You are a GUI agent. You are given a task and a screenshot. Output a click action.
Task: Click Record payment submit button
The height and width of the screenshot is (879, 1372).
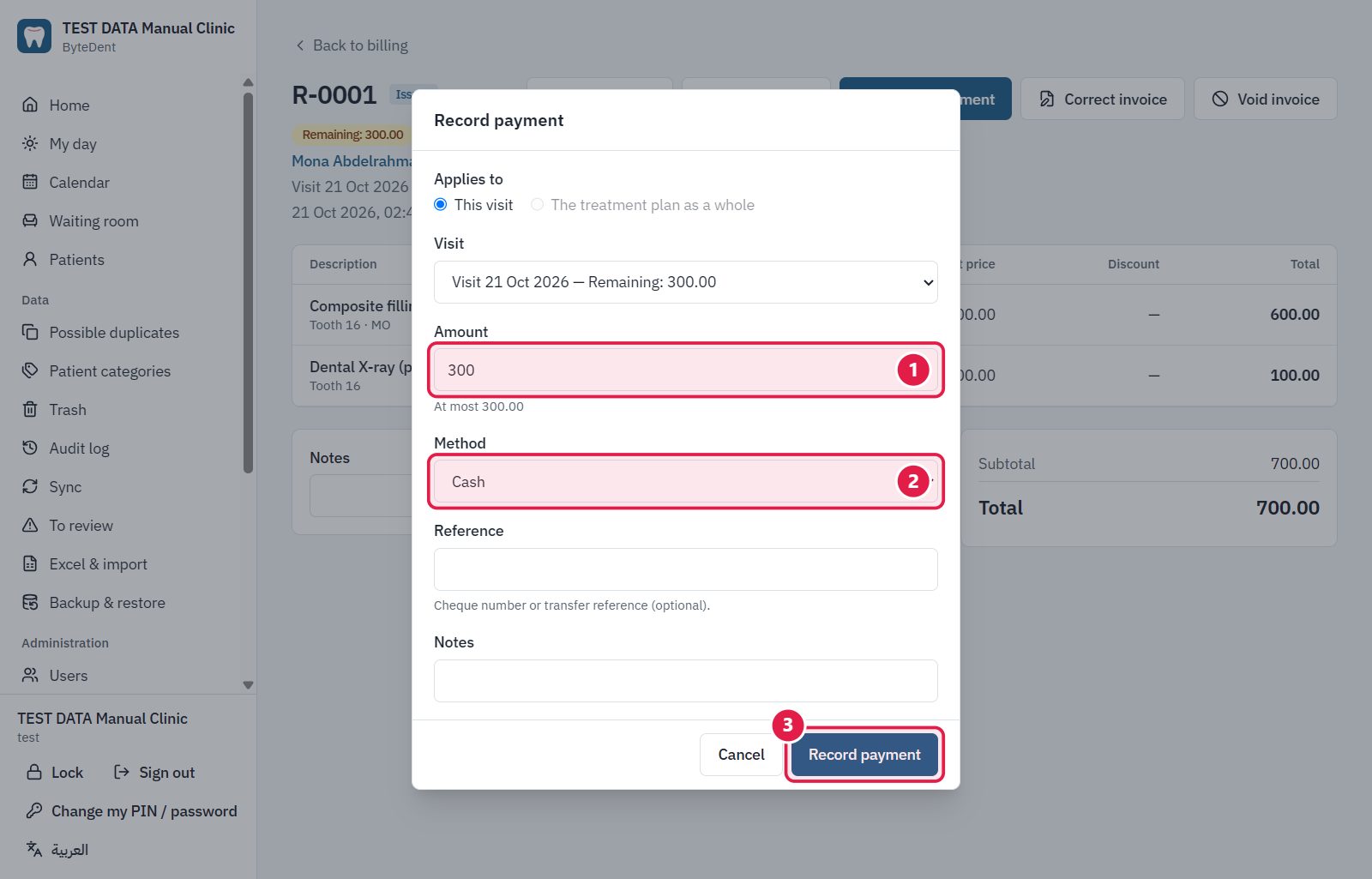(864, 755)
